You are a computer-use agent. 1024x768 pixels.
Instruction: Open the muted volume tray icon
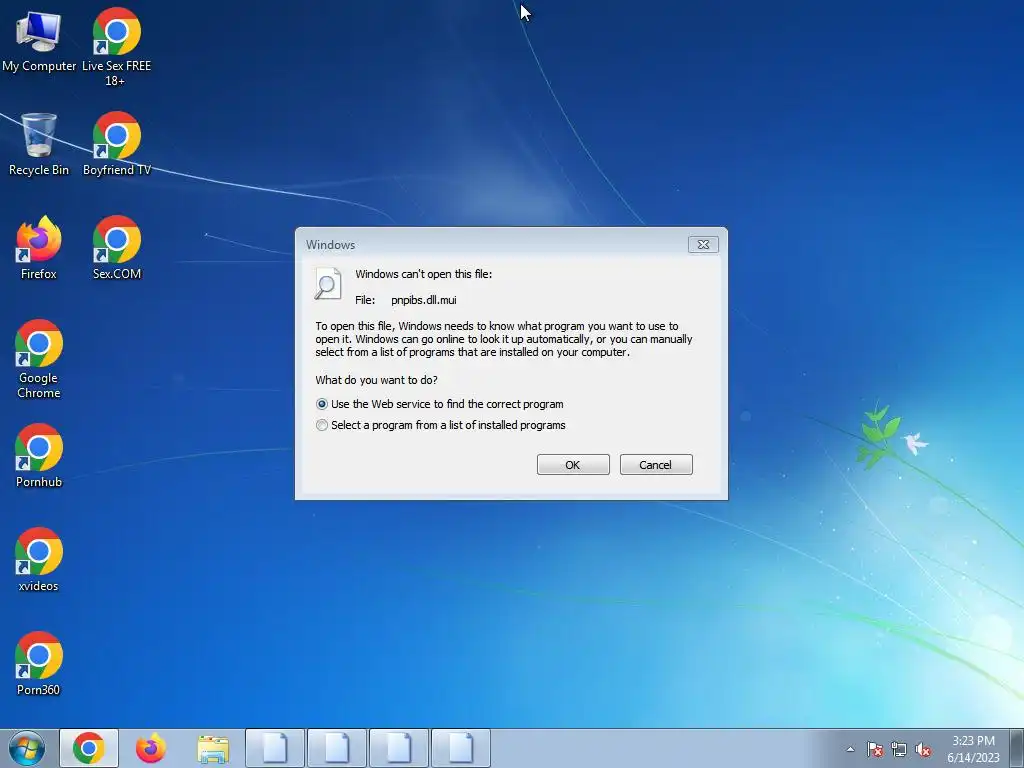(x=923, y=749)
